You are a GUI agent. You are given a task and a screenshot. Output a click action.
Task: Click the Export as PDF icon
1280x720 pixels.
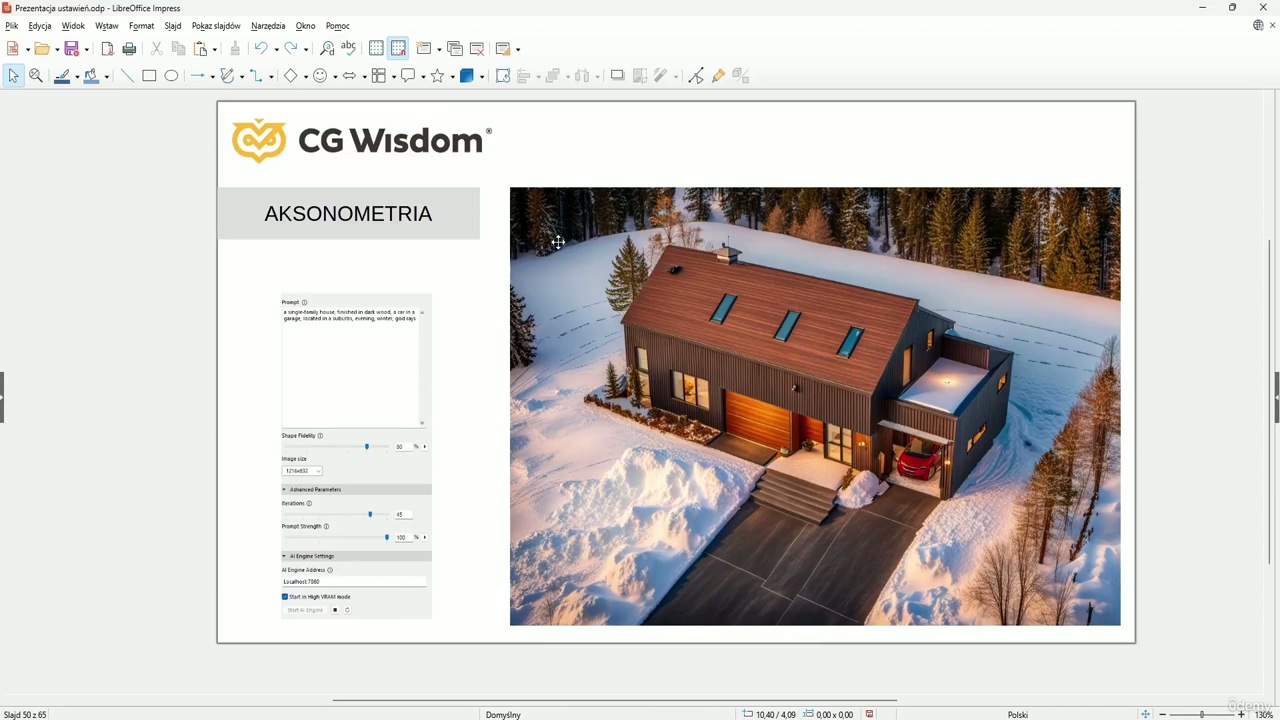click(108, 49)
